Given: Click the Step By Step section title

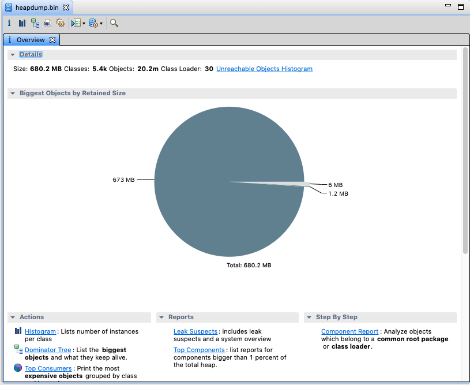Looking at the screenshot, I should [337, 317].
